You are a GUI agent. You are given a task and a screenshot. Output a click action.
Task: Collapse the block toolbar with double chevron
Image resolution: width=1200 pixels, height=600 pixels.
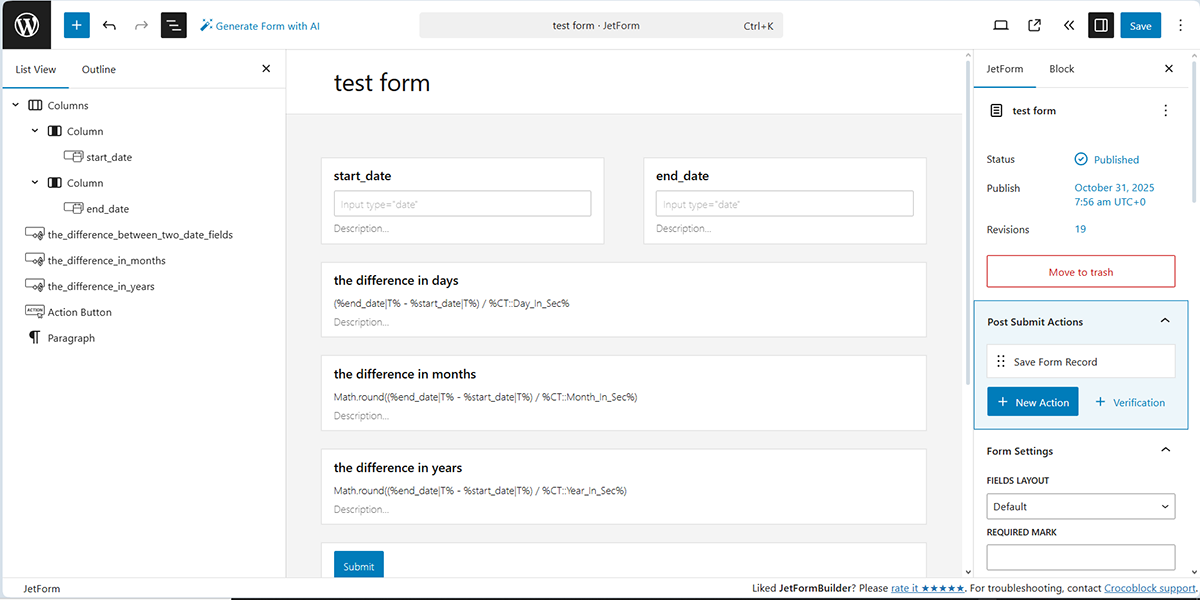(x=1068, y=26)
